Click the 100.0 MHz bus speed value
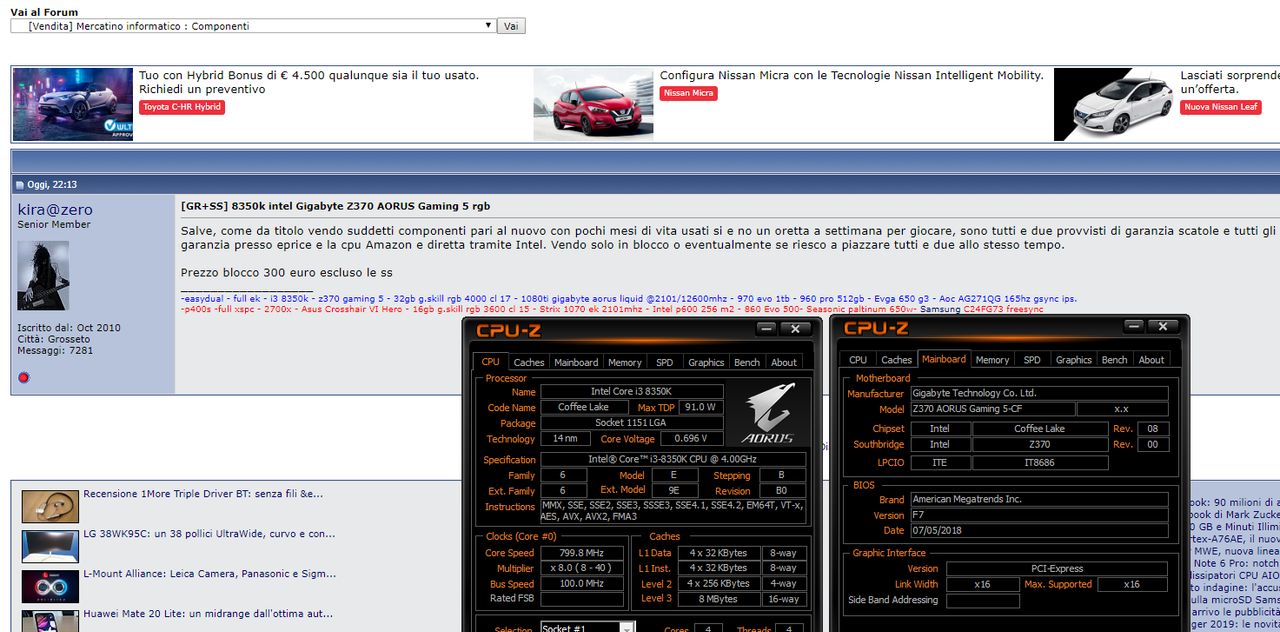The height and width of the screenshot is (632, 1280). point(583,584)
